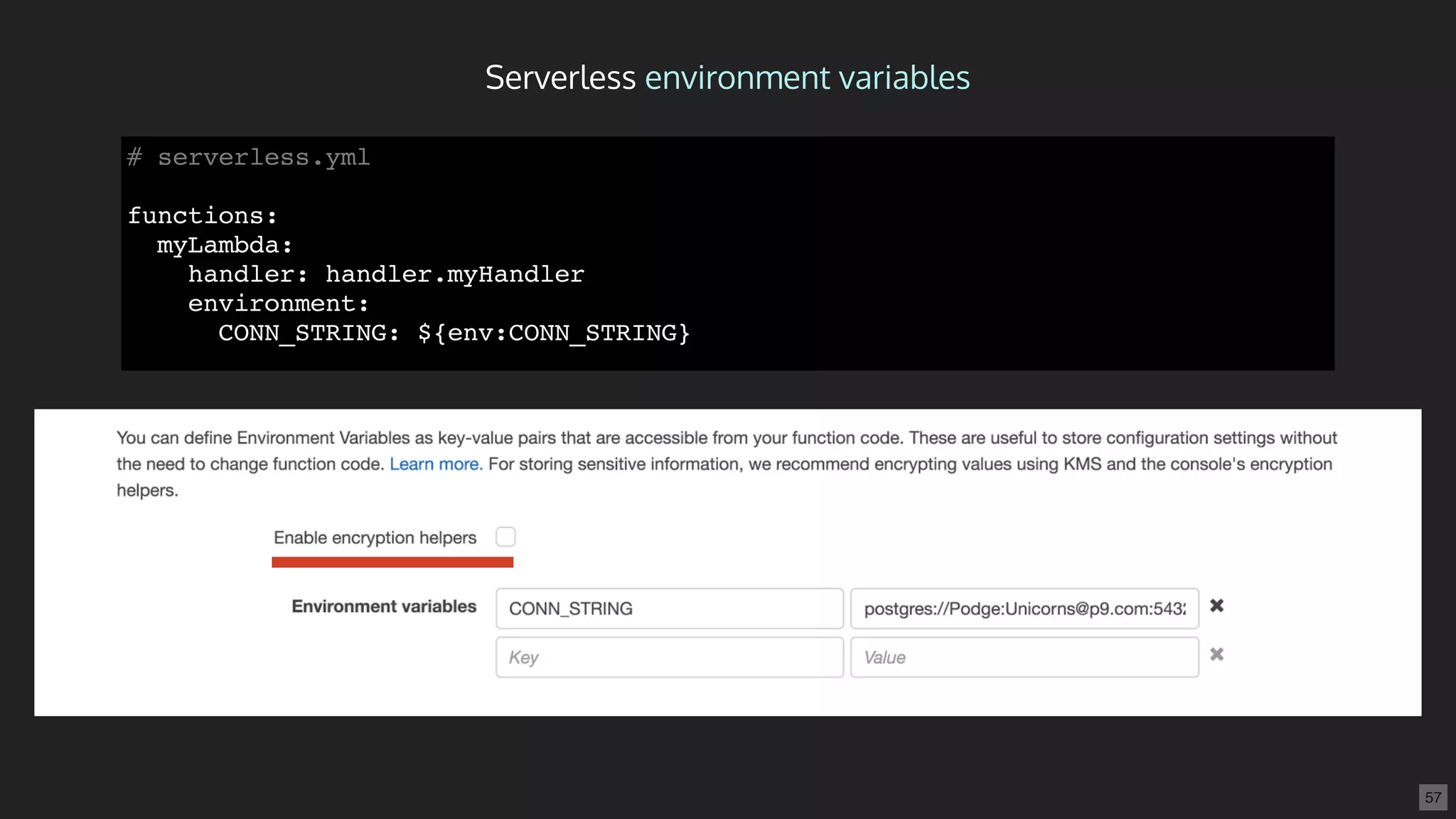Tick the Enable encryption helpers checkbox
This screenshot has height=819, width=1456.
pos(505,537)
